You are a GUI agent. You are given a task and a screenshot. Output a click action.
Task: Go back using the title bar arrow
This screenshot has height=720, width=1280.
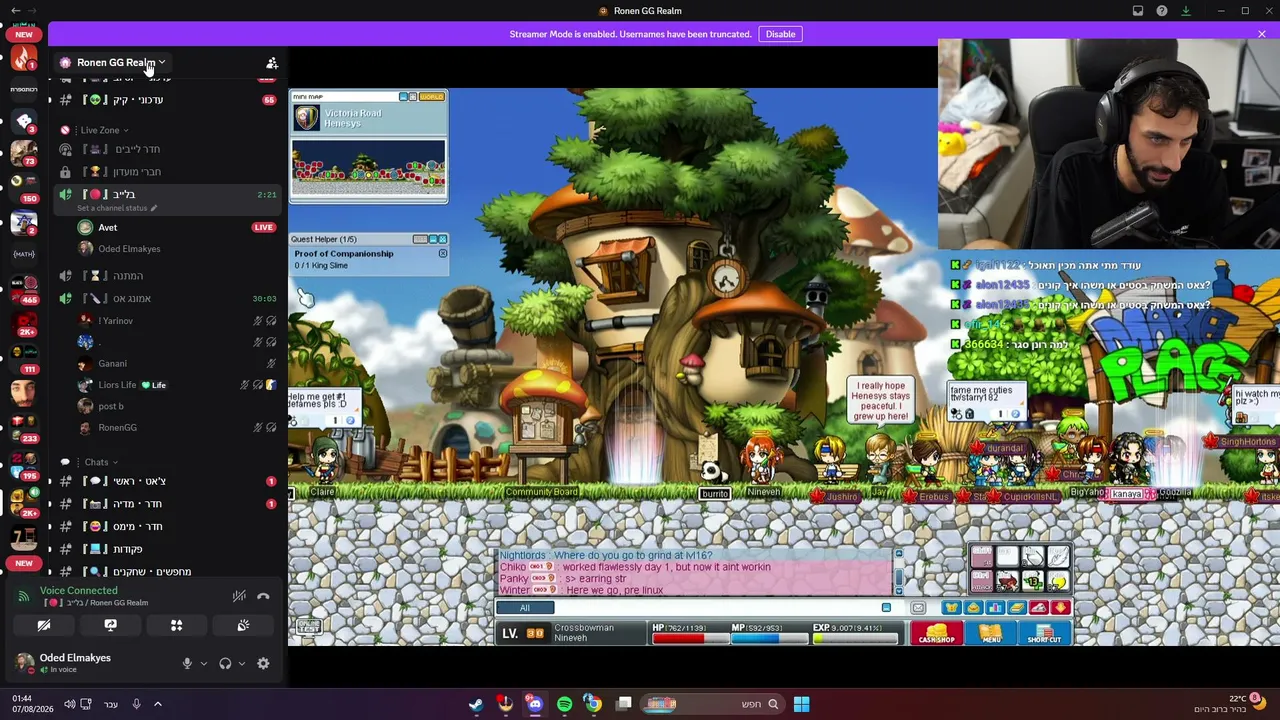tap(15, 11)
